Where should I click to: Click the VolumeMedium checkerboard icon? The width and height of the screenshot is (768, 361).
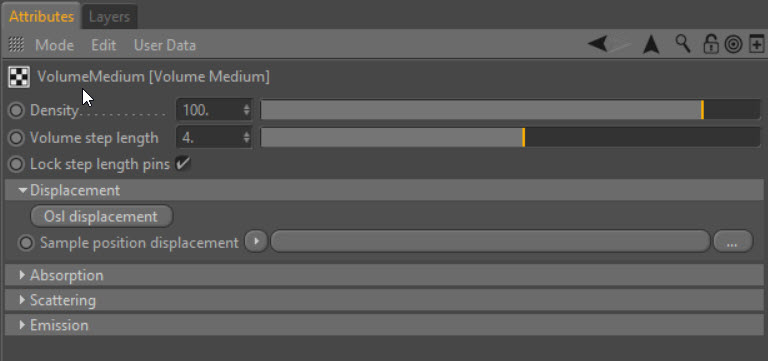(19, 77)
